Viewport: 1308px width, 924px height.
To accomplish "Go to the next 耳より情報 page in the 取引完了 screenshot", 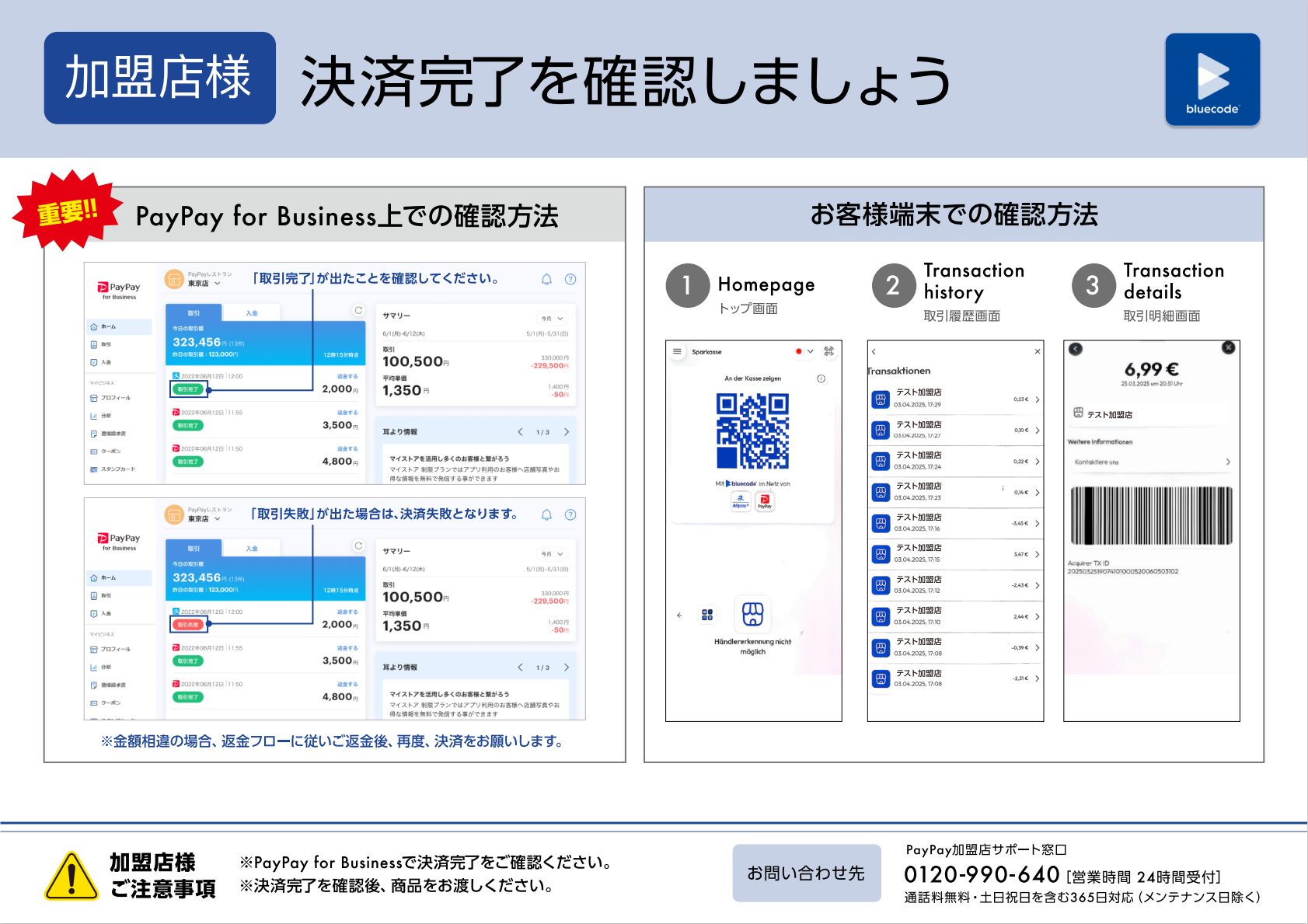I will click(x=567, y=432).
